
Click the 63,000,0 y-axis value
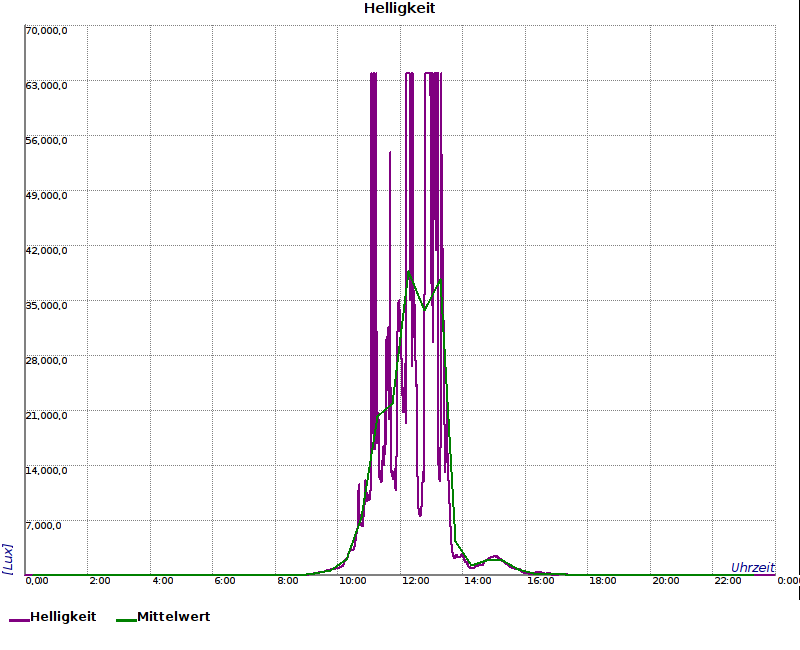[x=46, y=85]
